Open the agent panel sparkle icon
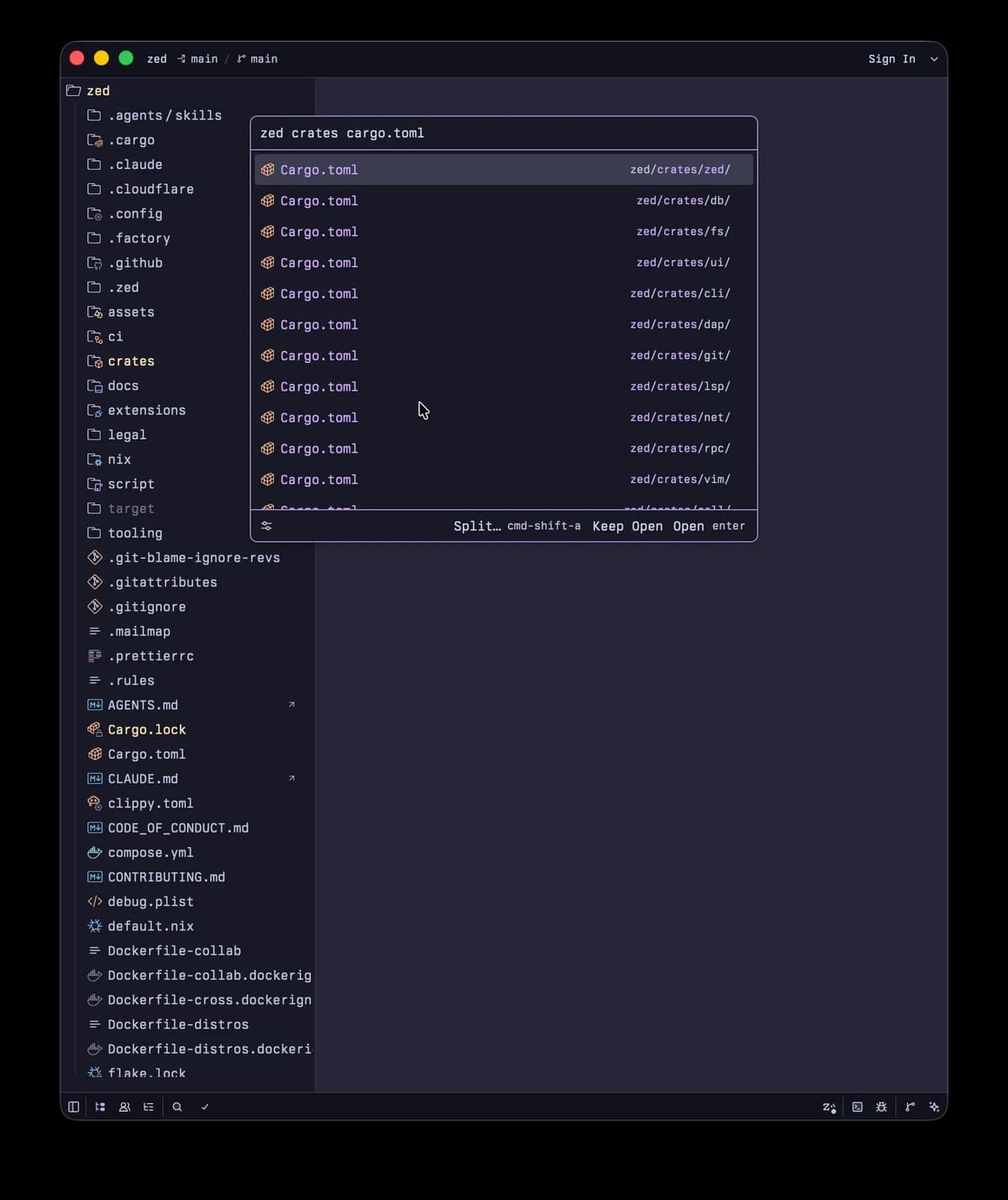The height and width of the screenshot is (1200, 1008). [x=934, y=1107]
